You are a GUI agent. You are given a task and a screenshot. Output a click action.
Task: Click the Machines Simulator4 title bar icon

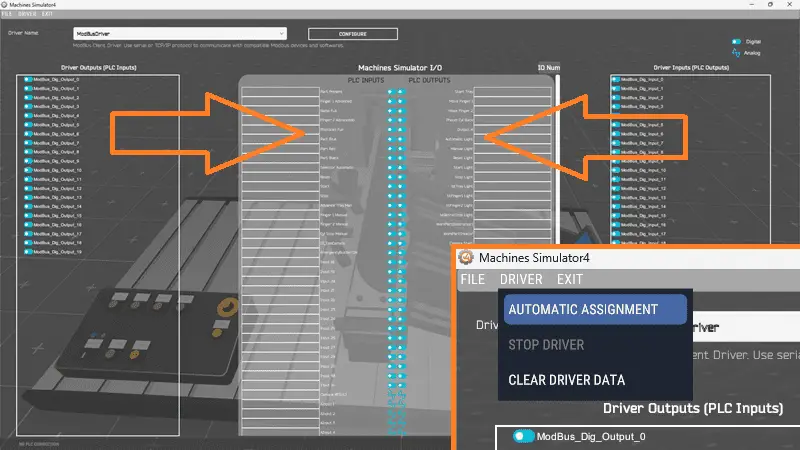[x=4, y=5]
